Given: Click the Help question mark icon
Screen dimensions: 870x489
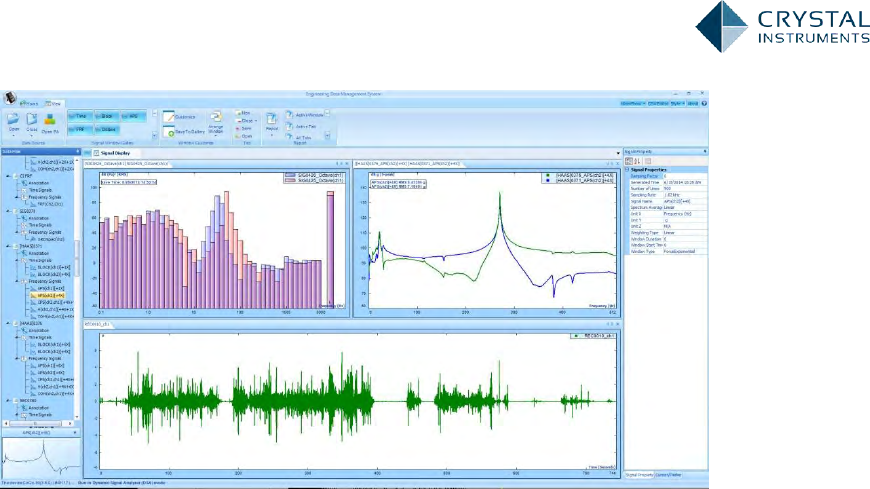Looking at the screenshot, I should point(704,103).
